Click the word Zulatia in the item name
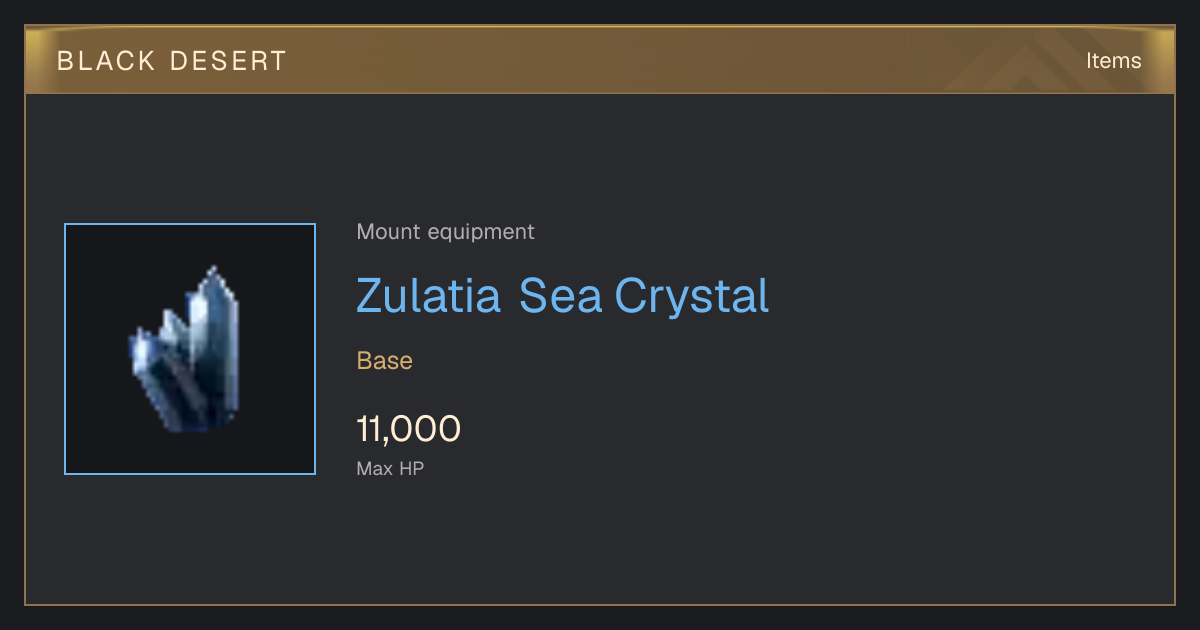1200x630 pixels. [429, 295]
